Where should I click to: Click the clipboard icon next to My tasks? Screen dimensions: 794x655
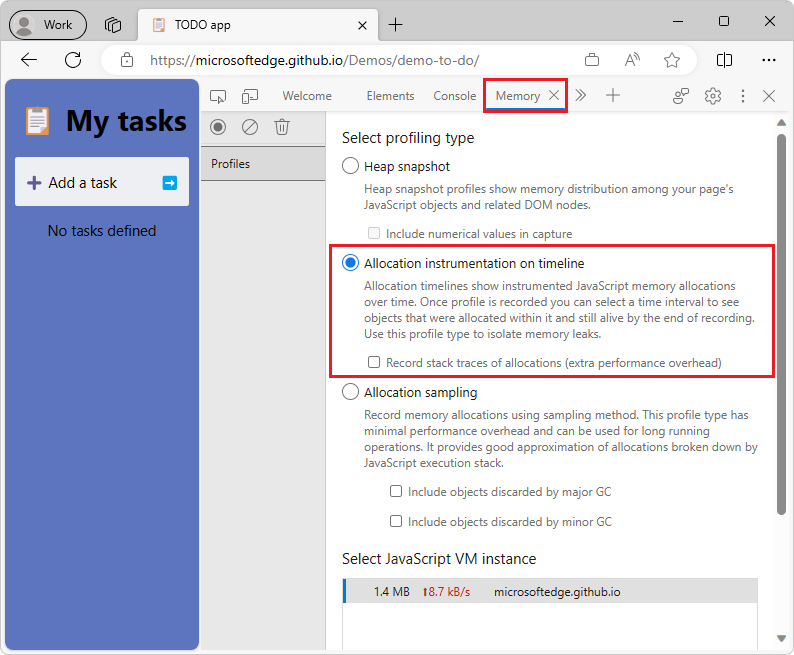[37, 121]
